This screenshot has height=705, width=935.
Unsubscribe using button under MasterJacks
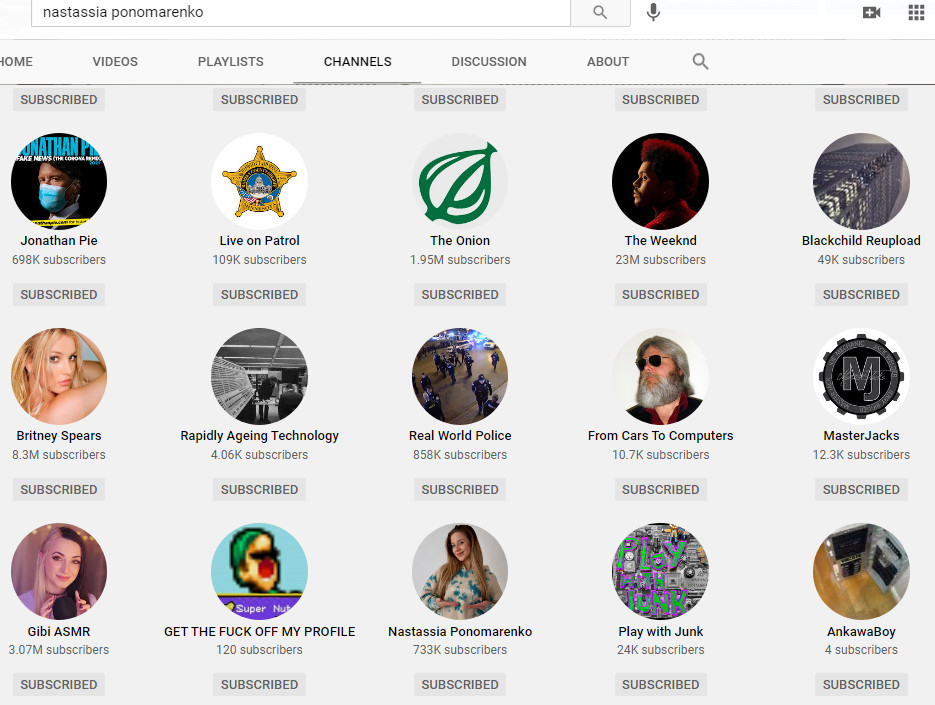(861, 490)
